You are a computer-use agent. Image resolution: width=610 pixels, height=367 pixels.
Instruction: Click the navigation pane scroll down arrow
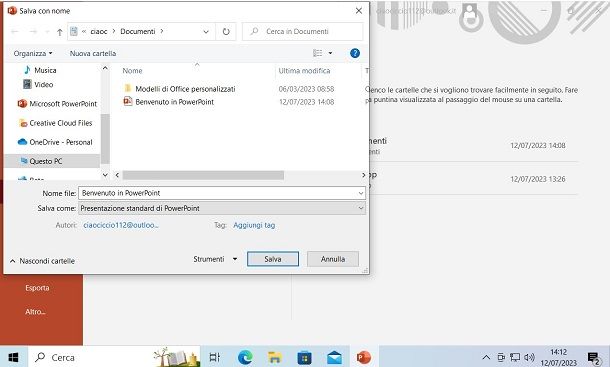click(105, 175)
